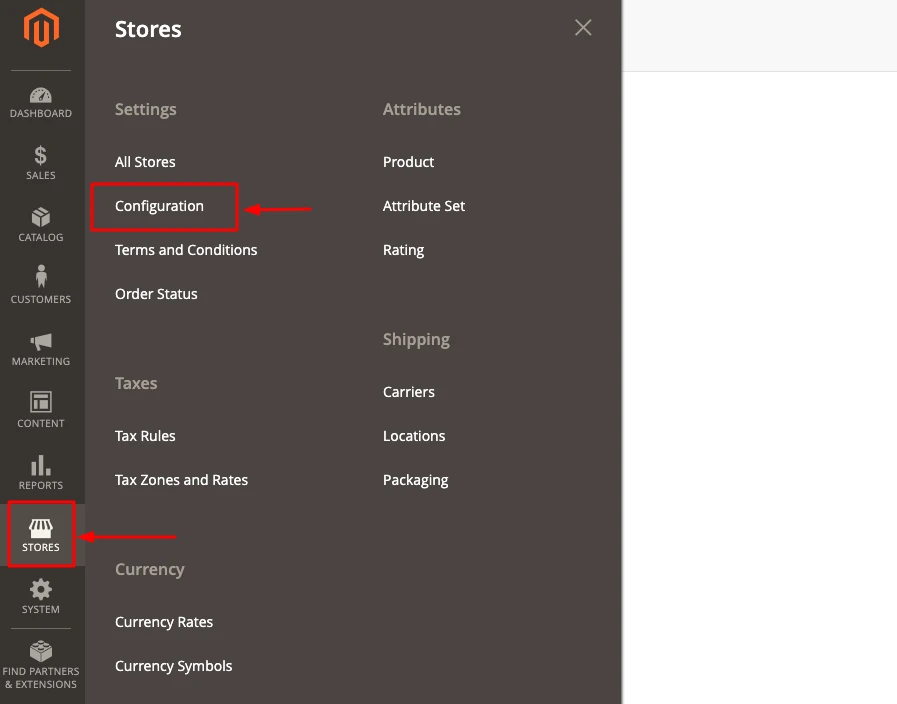Open the System gear icon
Viewport: 897px width, 704px height.
click(x=41, y=590)
